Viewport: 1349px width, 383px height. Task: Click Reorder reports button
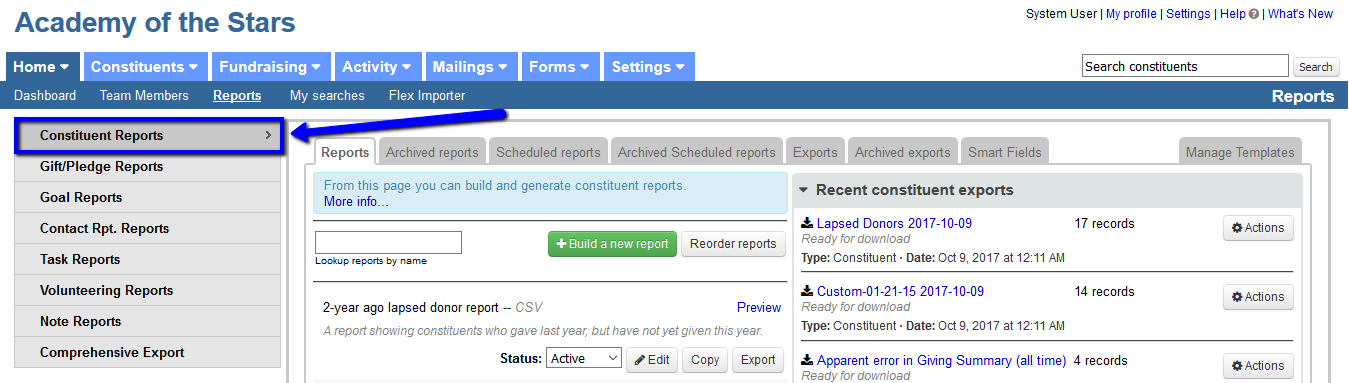[x=732, y=244]
